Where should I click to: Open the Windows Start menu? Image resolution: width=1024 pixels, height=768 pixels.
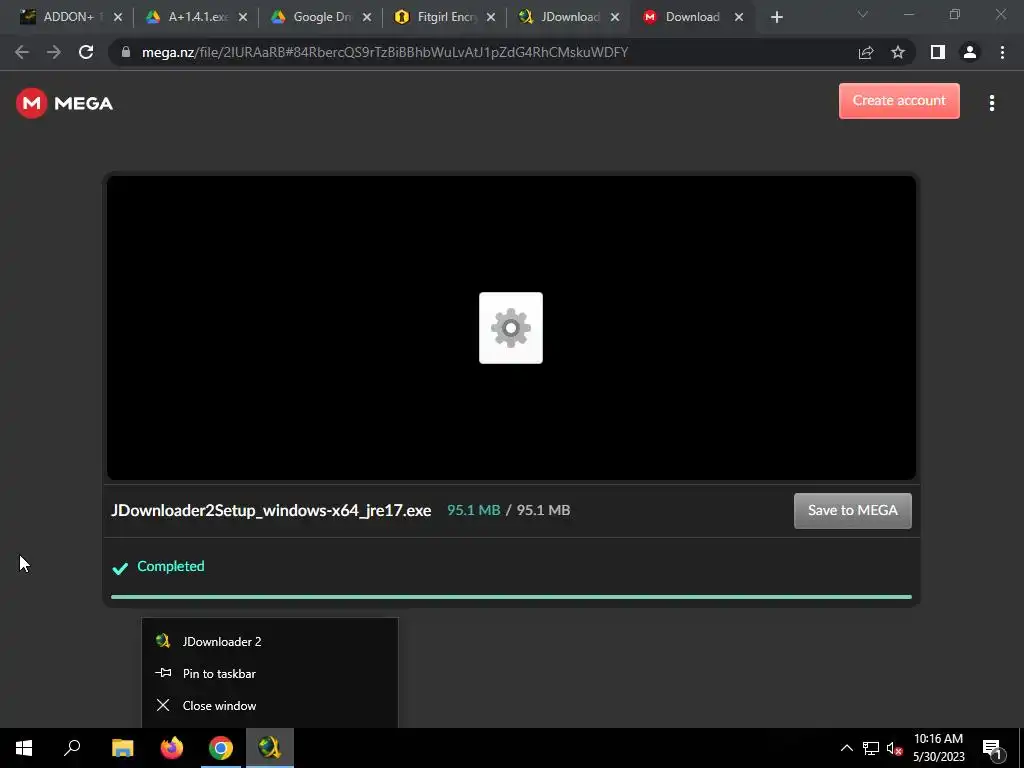pos(24,748)
